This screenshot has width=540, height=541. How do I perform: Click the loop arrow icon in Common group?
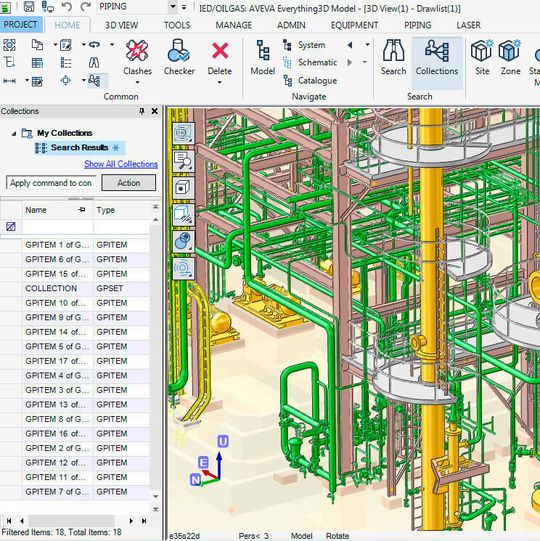[x=94, y=45]
